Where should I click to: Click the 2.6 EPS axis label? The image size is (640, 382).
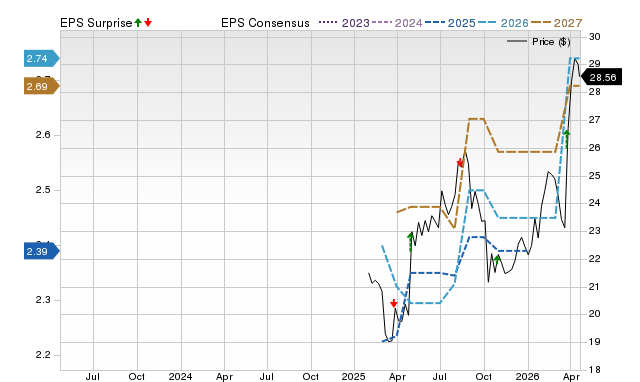tap(43, 135)
